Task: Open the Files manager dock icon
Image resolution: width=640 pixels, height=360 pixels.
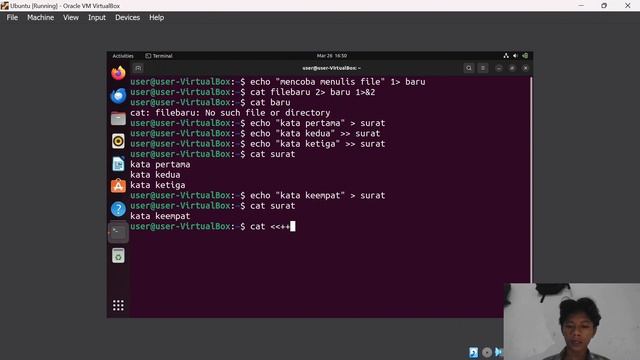Action: [x=118, y=119]
